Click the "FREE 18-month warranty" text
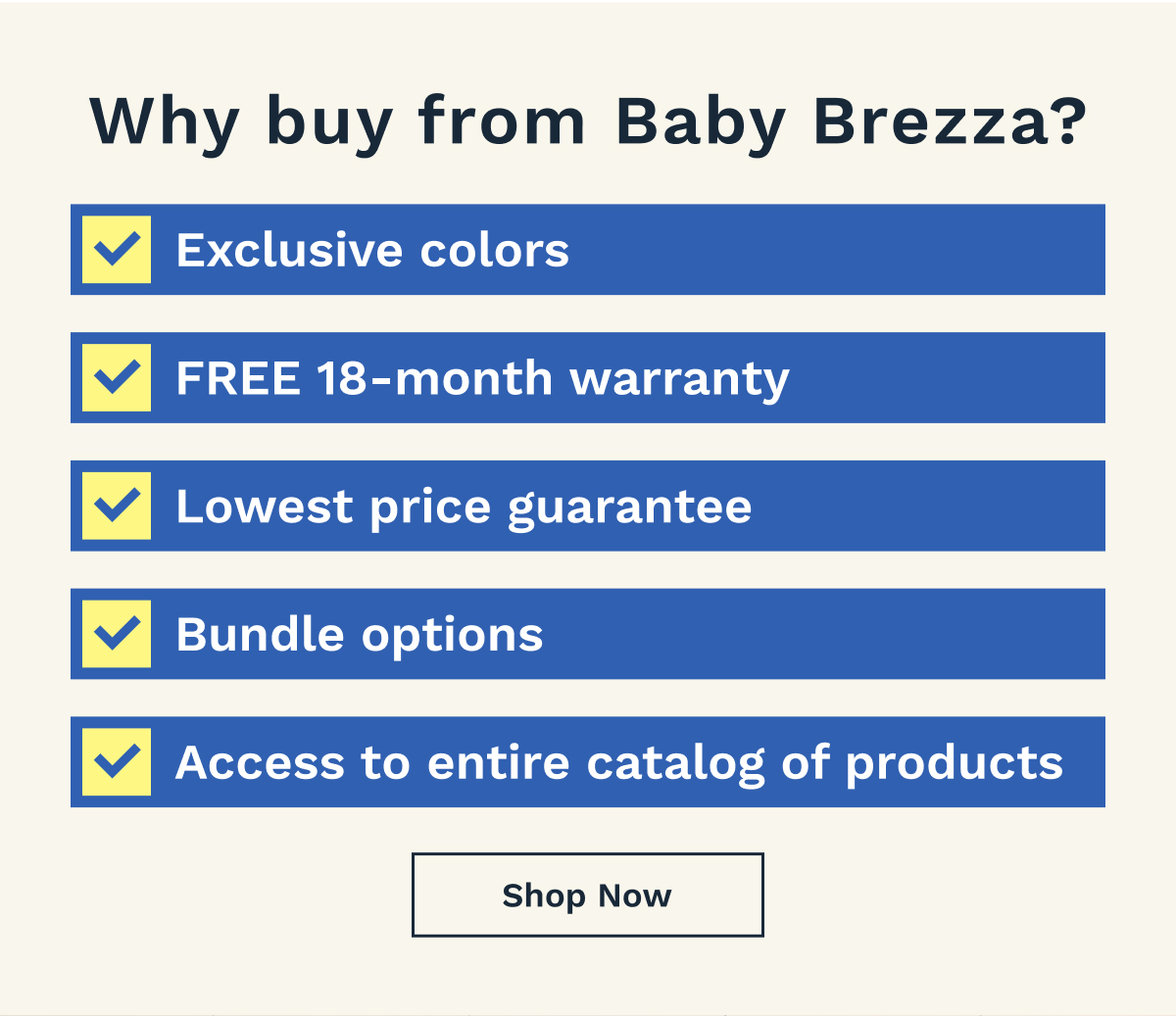This screenshot has width=1176, height=1016. [482, 379]
